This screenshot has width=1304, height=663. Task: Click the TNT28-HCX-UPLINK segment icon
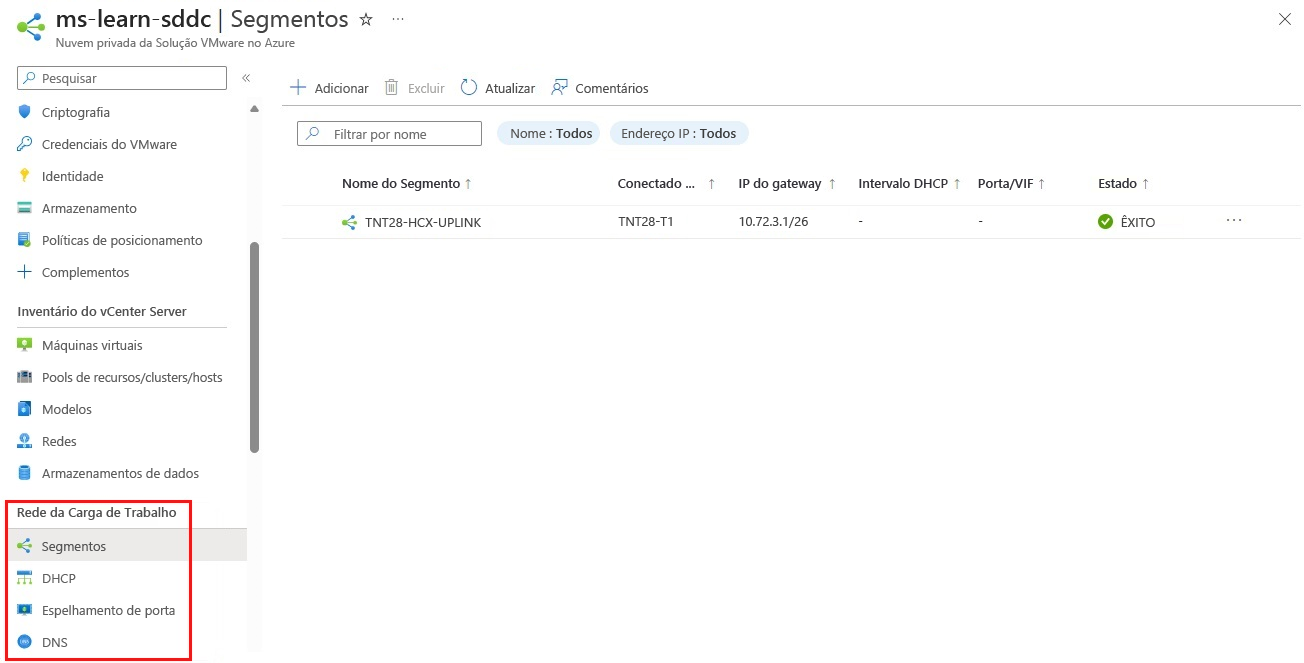349,222
